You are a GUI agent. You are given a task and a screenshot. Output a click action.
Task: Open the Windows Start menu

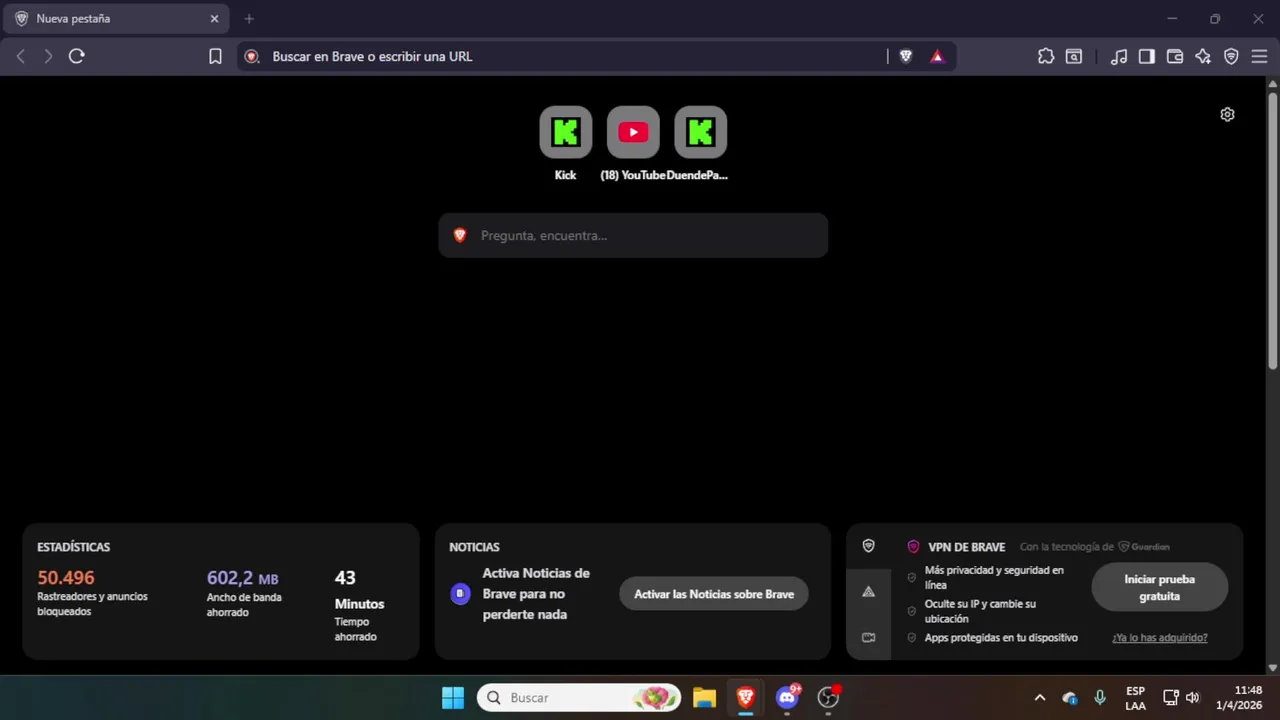tap(453, 697)
